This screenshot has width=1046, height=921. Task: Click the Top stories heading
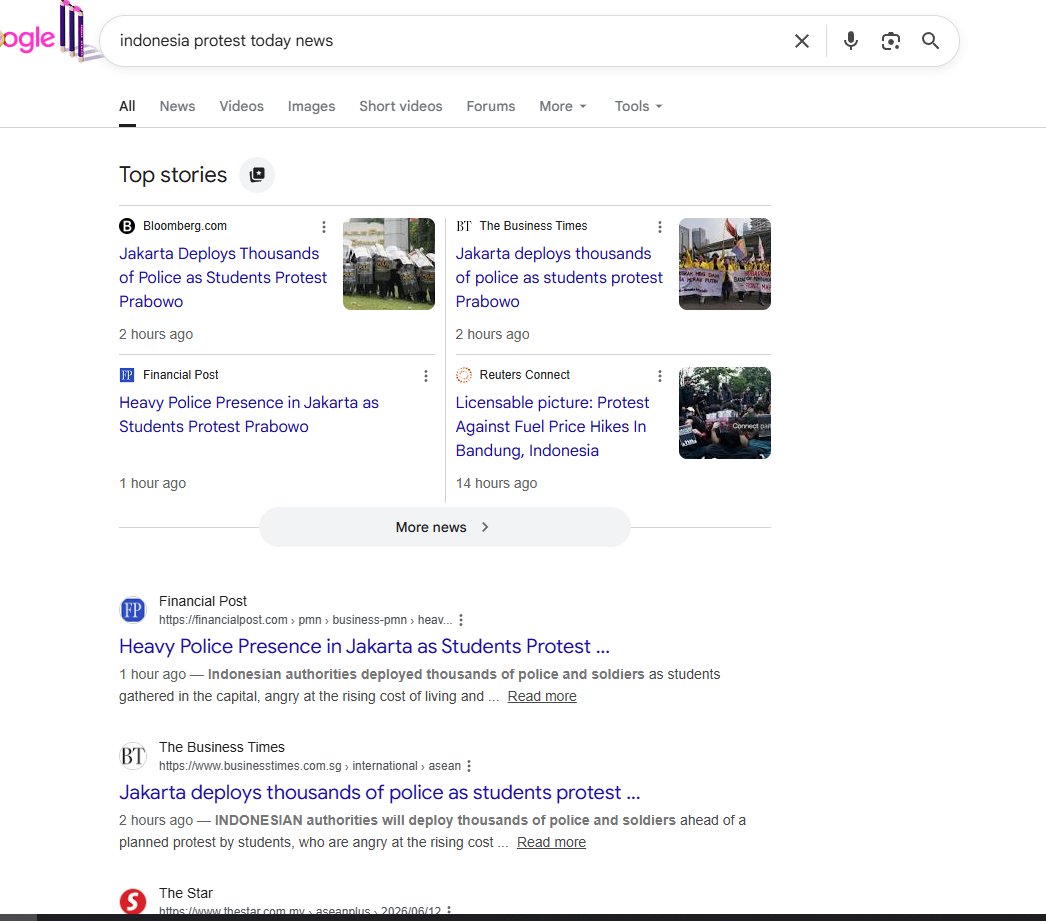pyautogui.click(x=173, y=175)
